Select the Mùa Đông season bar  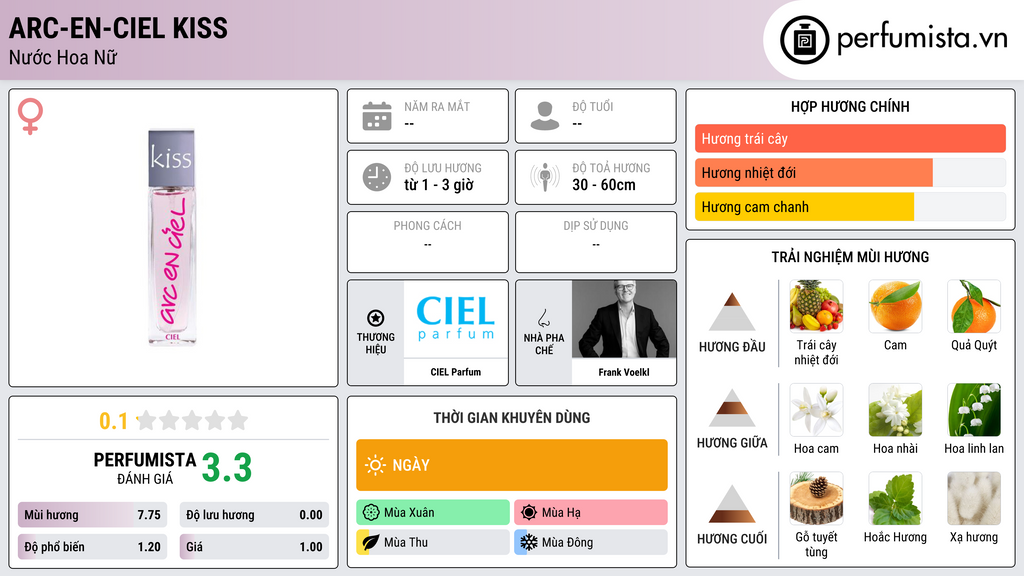pyautogui.click(x=590, y=542)
